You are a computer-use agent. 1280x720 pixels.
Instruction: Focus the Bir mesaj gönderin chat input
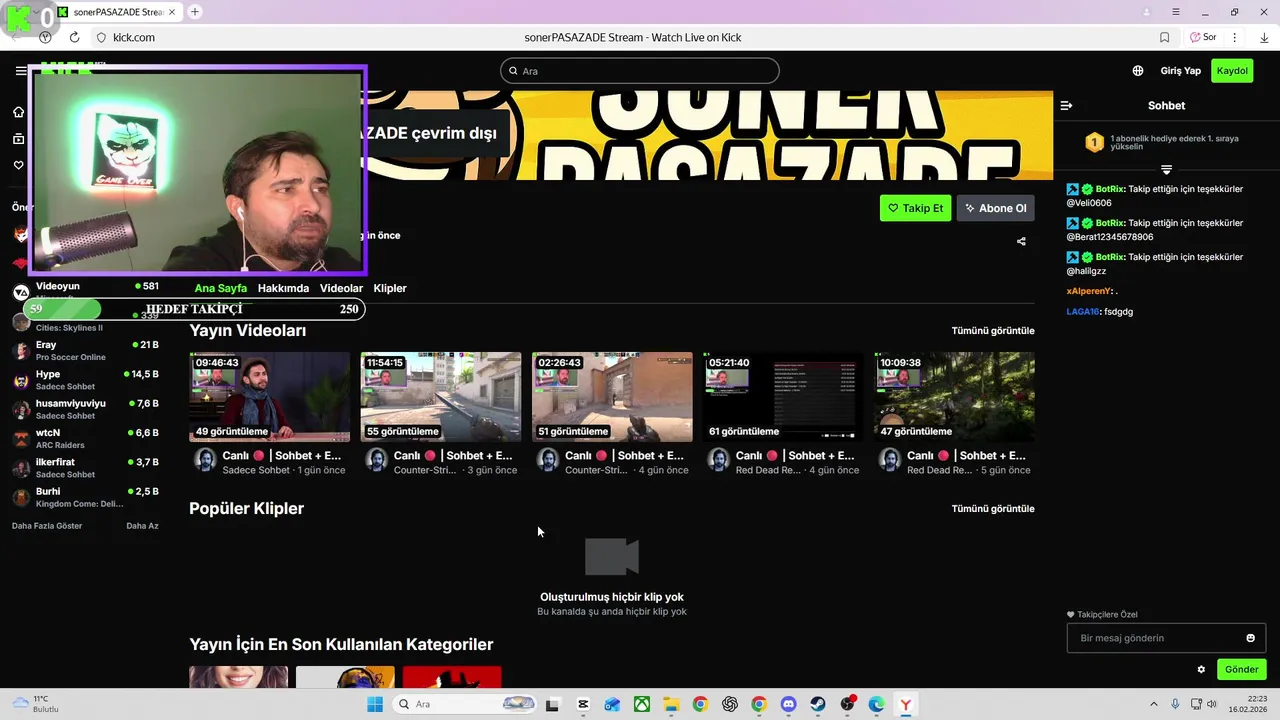click(1166, 638)
